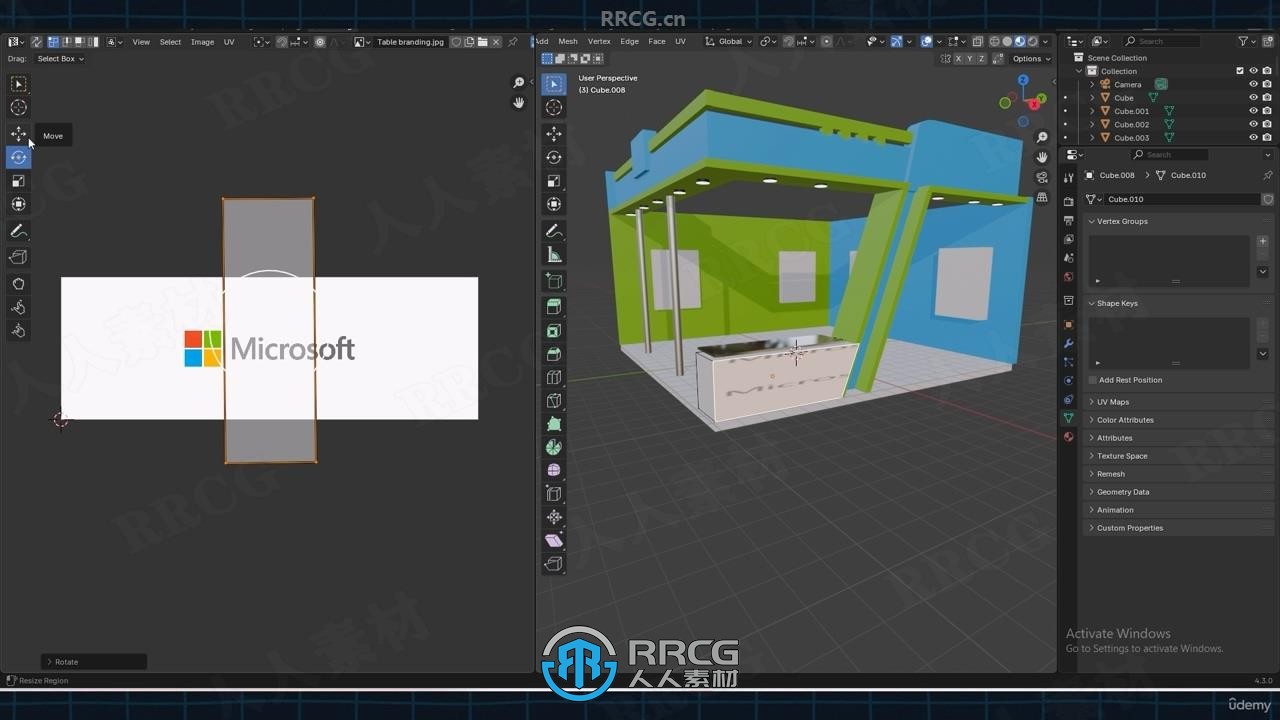Toggle visibility of Cube.001 in outliner
This screenshot has width=1280, height=720.
1253,111
